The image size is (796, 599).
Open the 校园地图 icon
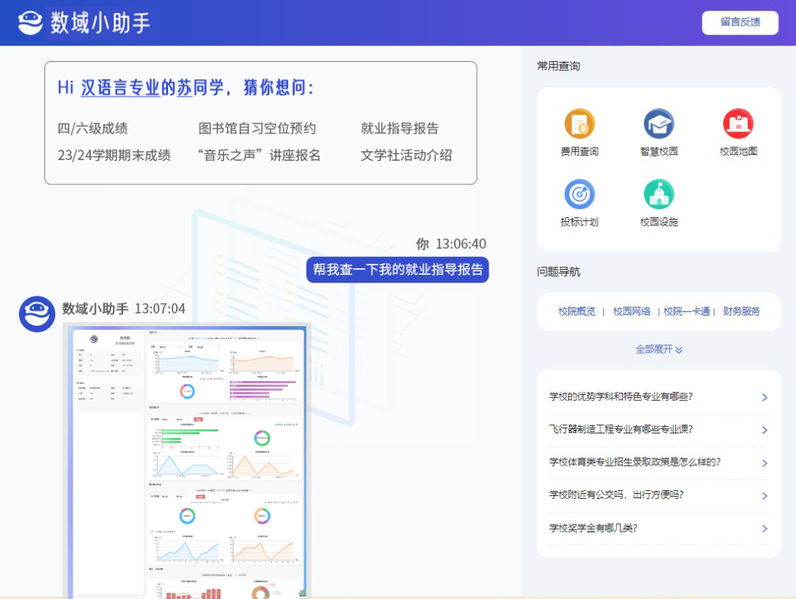[738, 125]
